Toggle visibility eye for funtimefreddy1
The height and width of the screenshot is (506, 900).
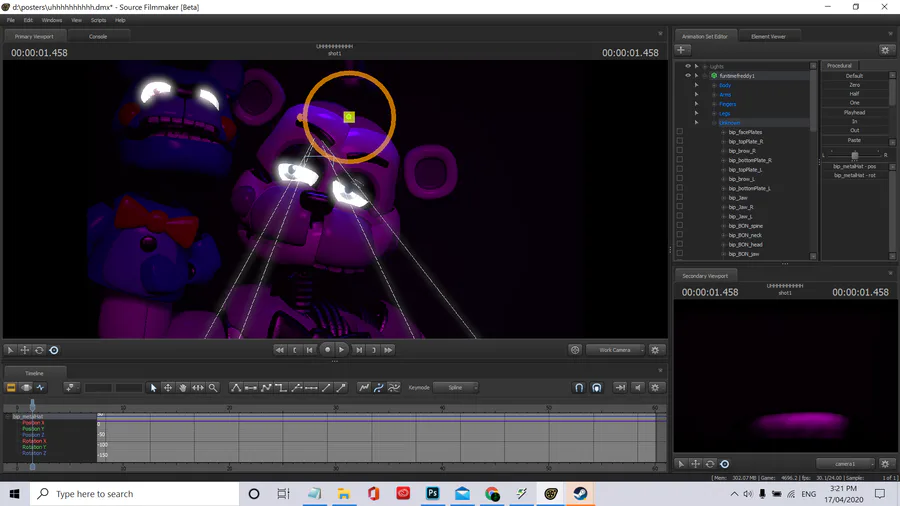[688, 75]
